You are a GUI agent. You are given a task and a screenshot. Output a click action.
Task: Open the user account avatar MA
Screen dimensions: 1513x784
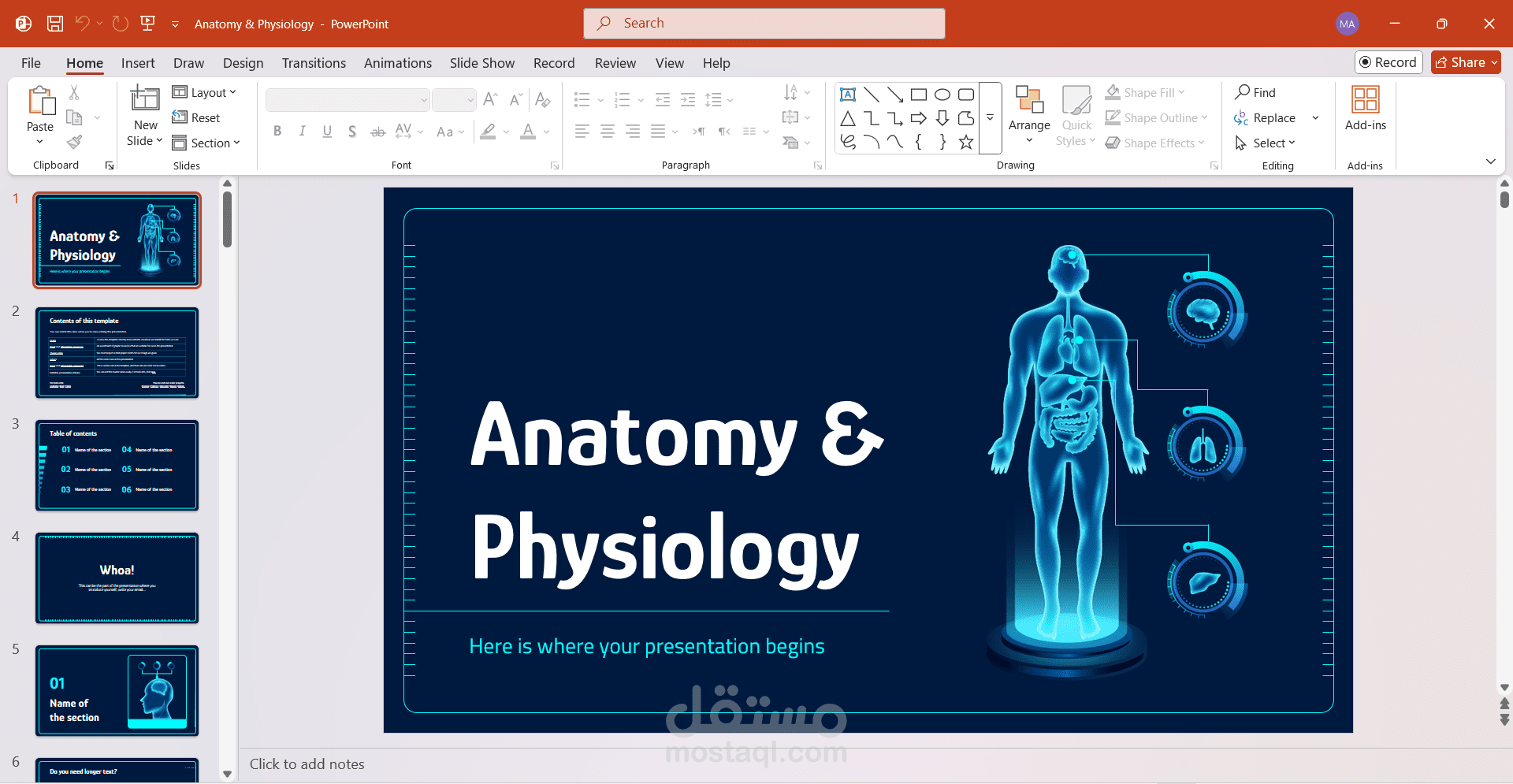click(x=1348, y=24)
